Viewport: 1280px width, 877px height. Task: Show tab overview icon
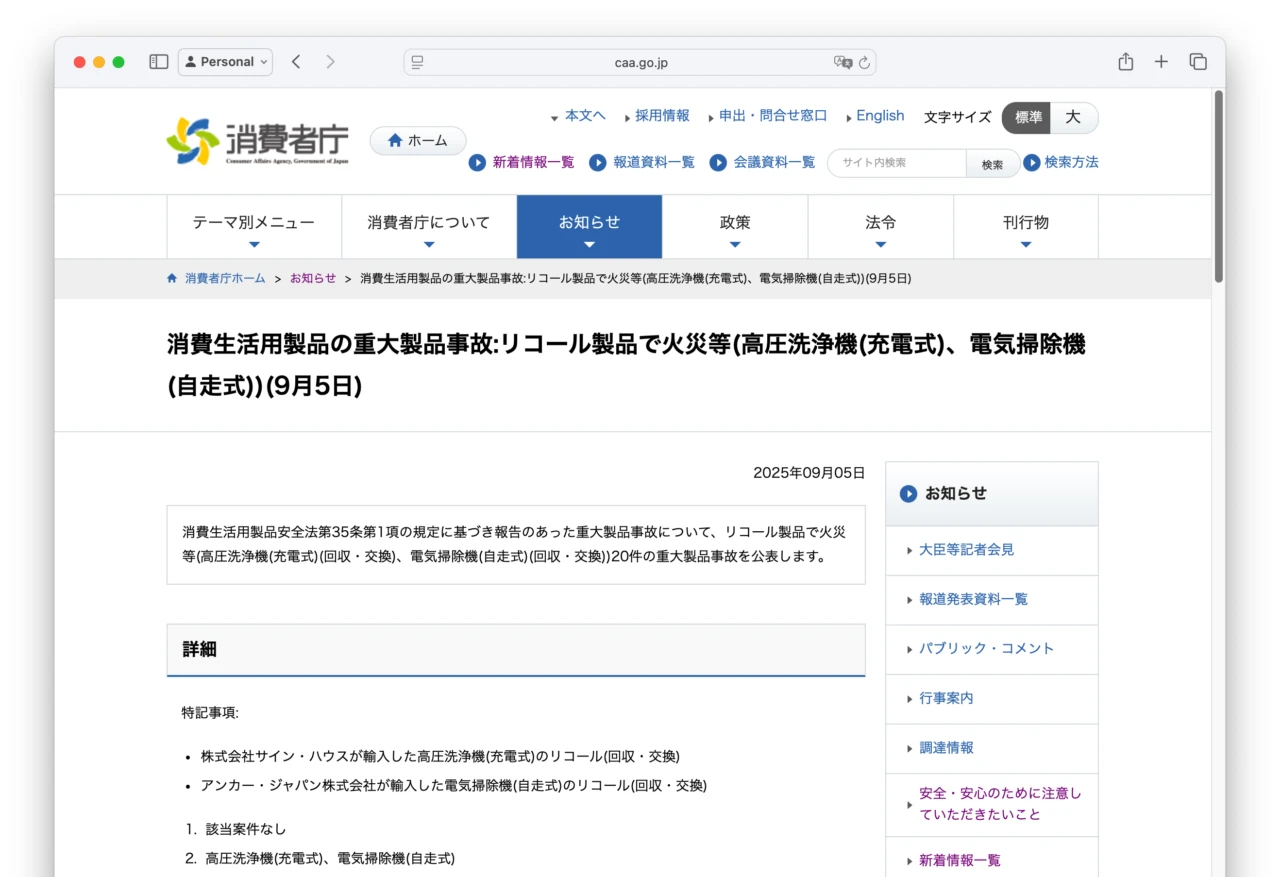point(1197,62)
